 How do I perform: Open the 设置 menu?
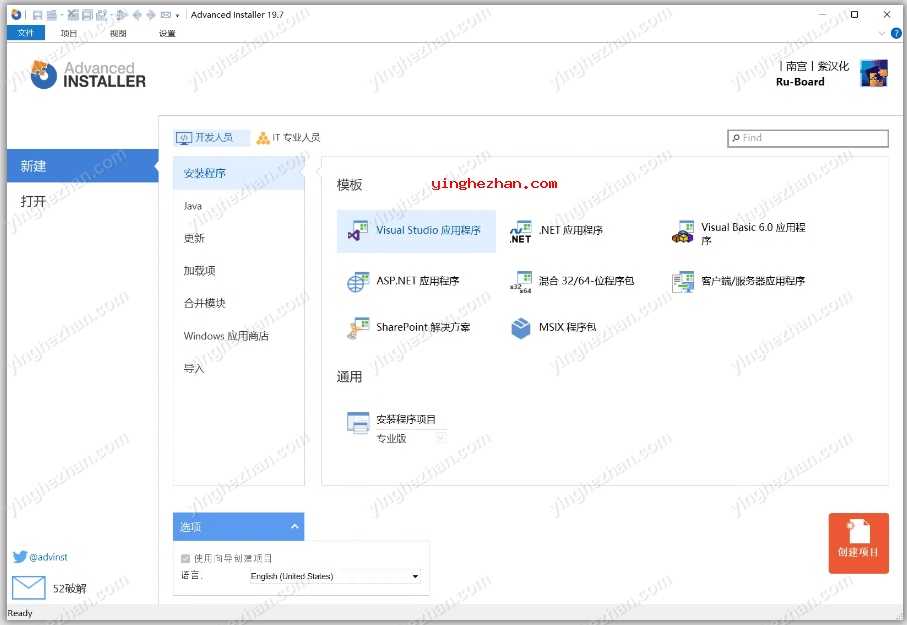(x=167, y=33)
